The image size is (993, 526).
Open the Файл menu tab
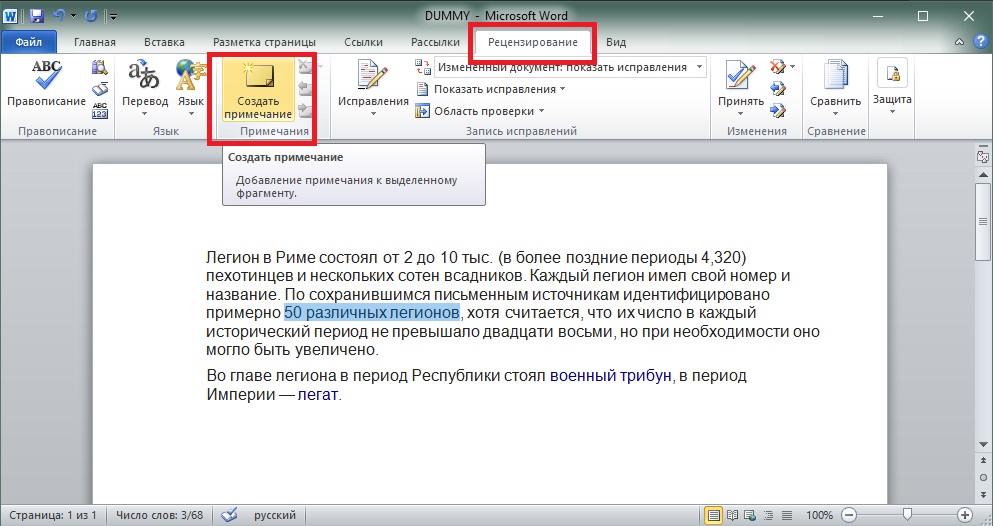(x=29, y=42)
